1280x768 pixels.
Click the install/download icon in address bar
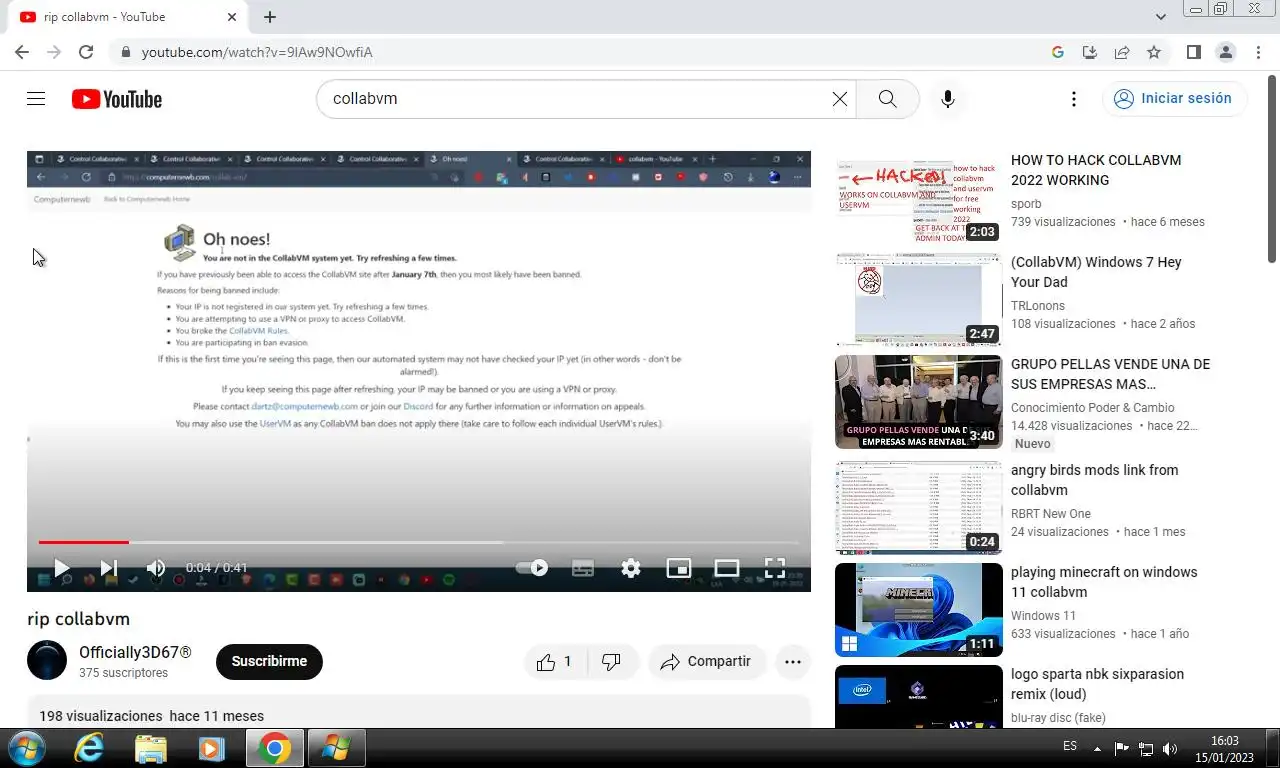tap(1090, 52)
